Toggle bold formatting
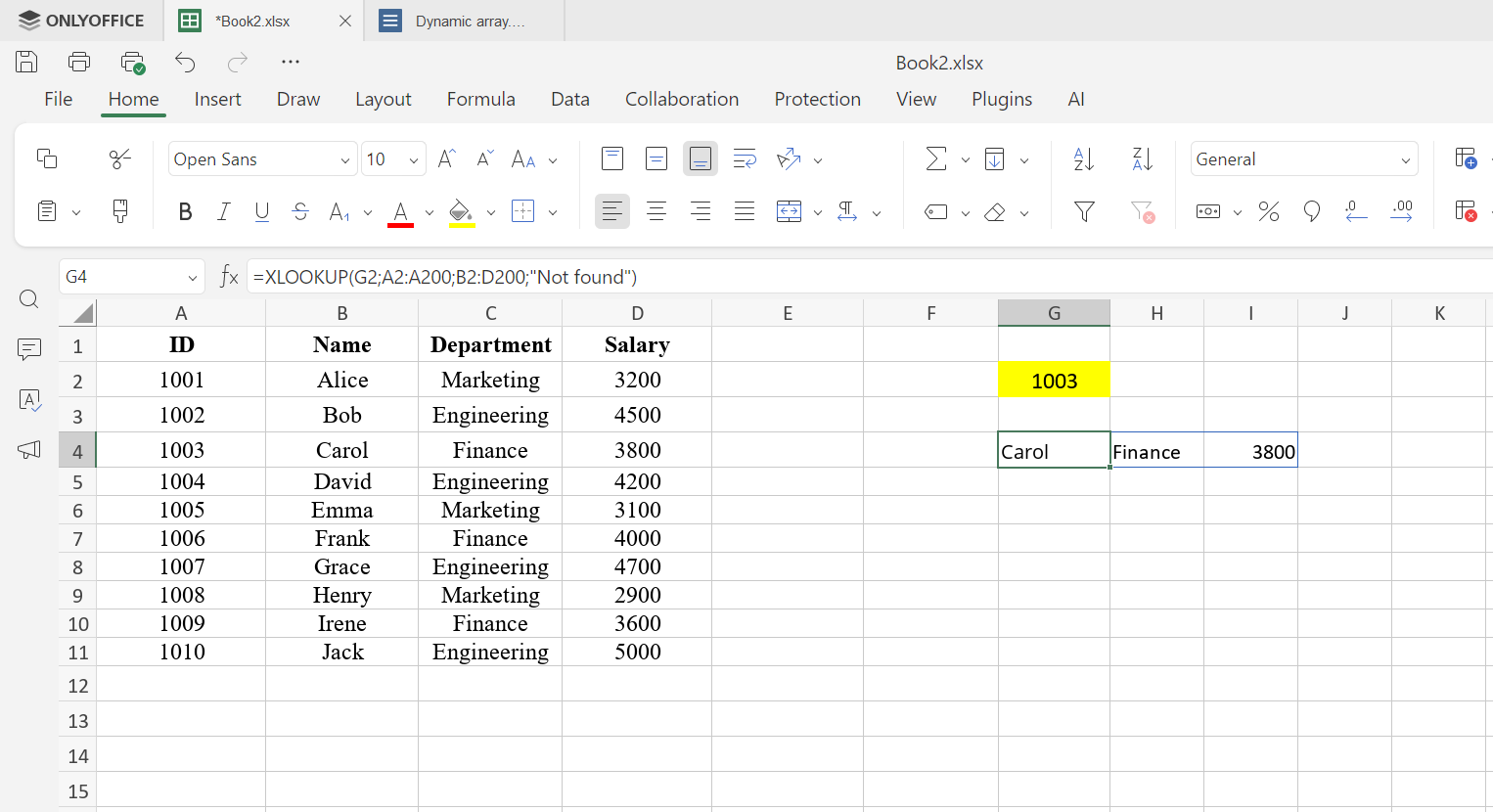This screenshot has height=812, width=1493. tap(185, 211)
